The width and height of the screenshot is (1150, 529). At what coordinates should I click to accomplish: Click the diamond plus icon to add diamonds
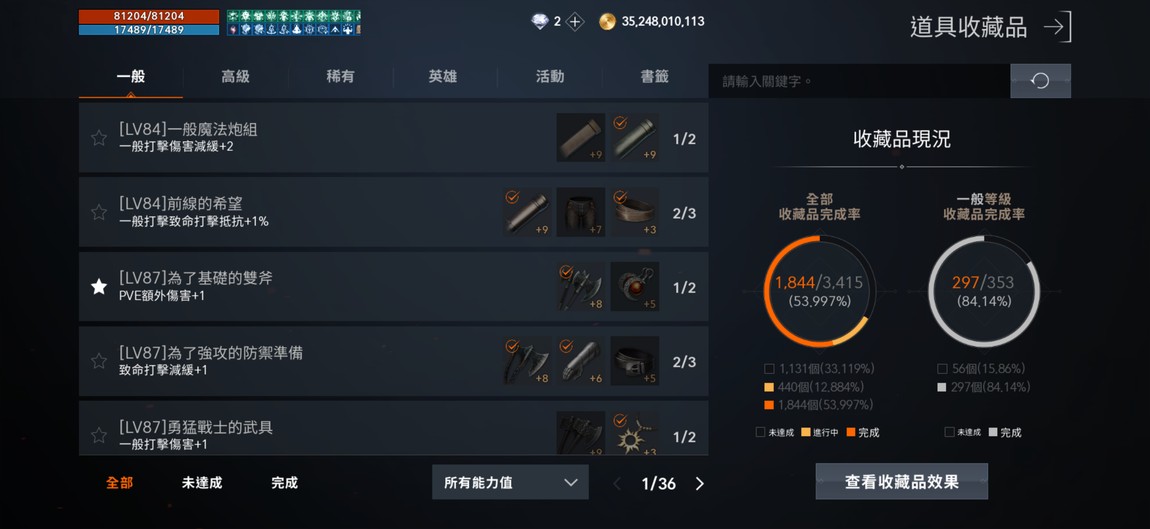[575, 22]
